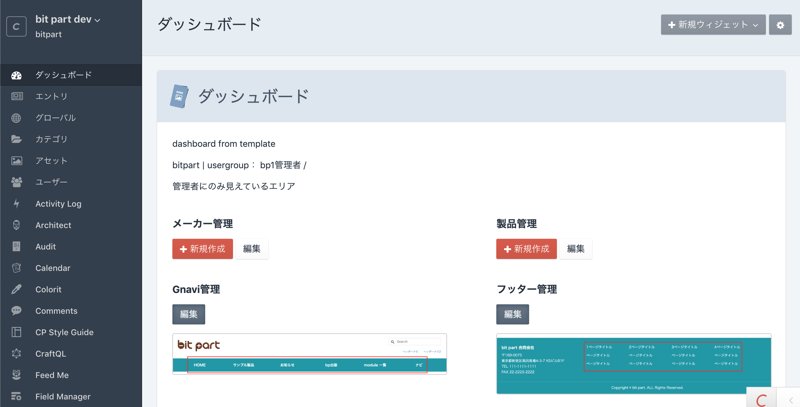Click the Dashboard gauge icon in sidebar
800x407 pixels.
[x=17, y=75]
